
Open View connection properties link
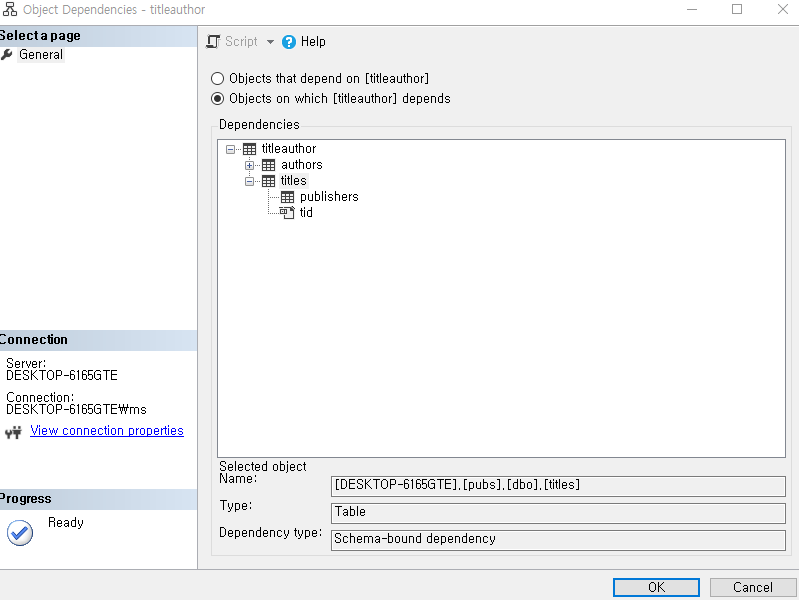click(107, 431)
